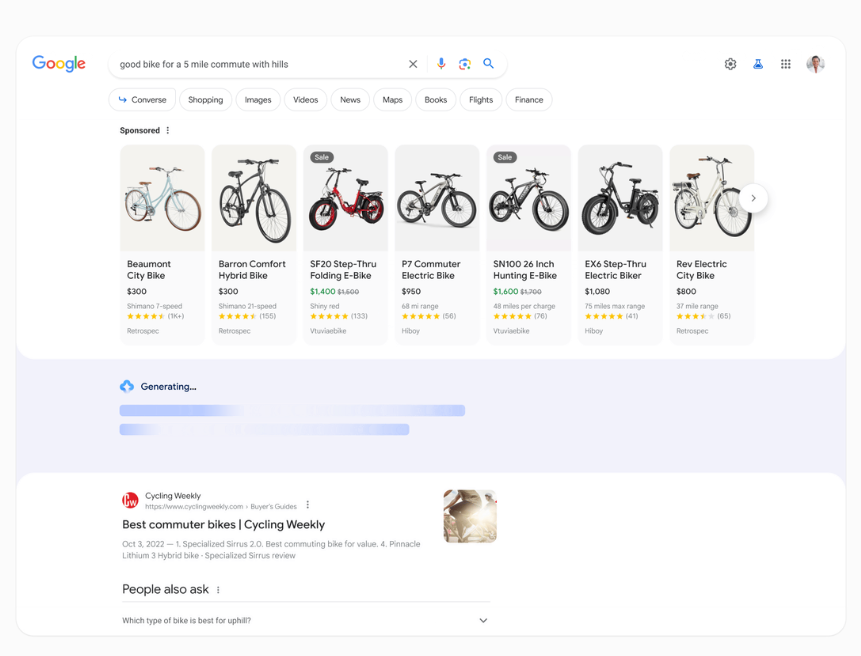
Task: Click the Barron Comfort Hybrid Bike title
Action: point(252,270)
